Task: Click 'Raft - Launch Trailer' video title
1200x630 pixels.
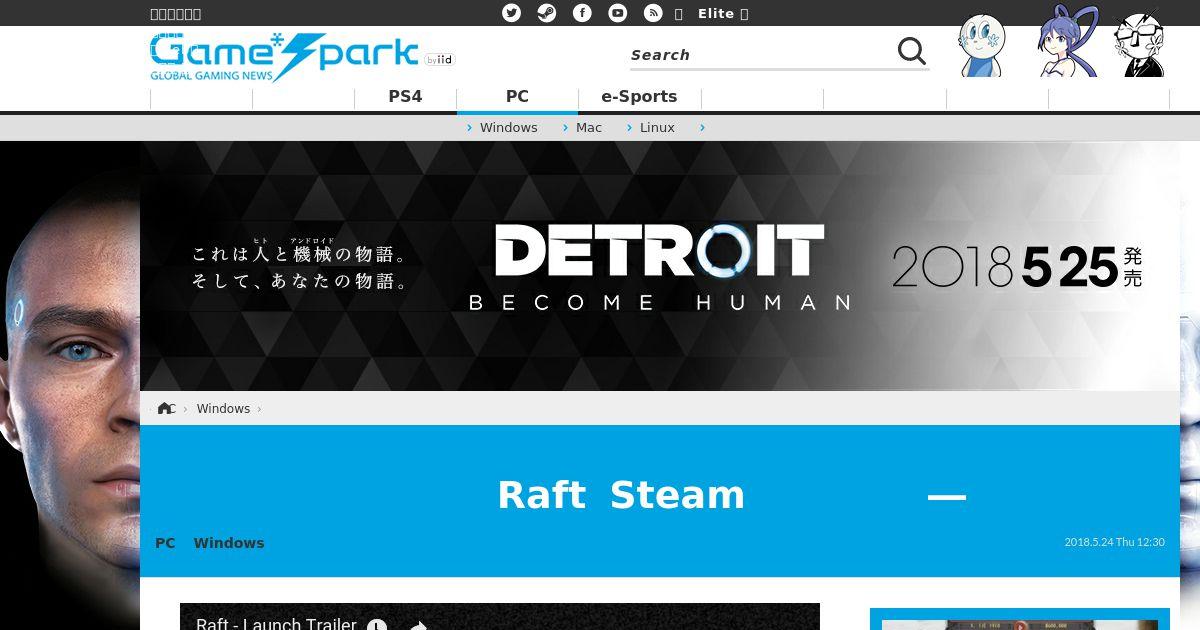Action: pos(276,623)
